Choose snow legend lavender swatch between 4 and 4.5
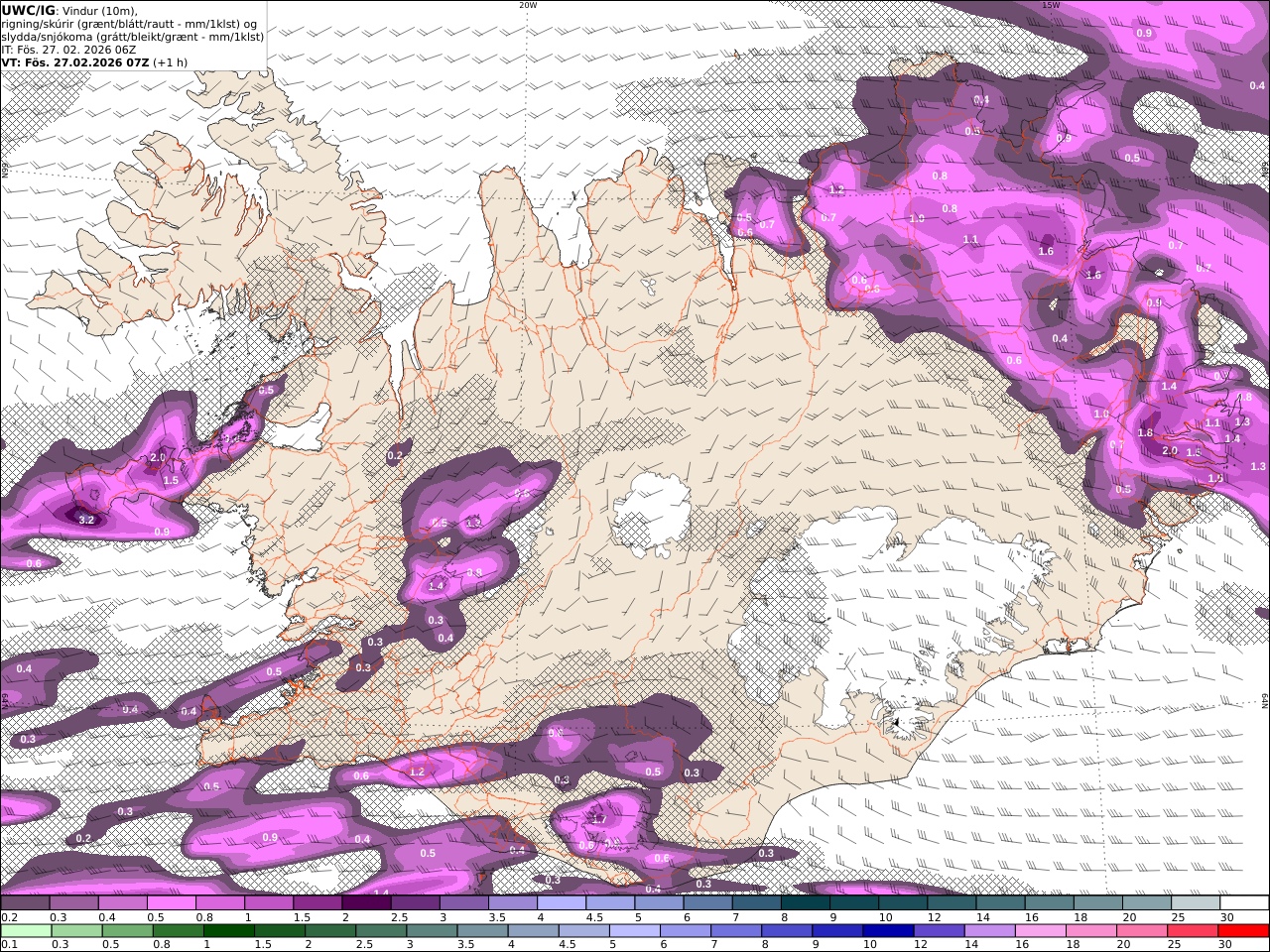The height and width of the screenshot is (952, 1270). (x=562, y=903)
